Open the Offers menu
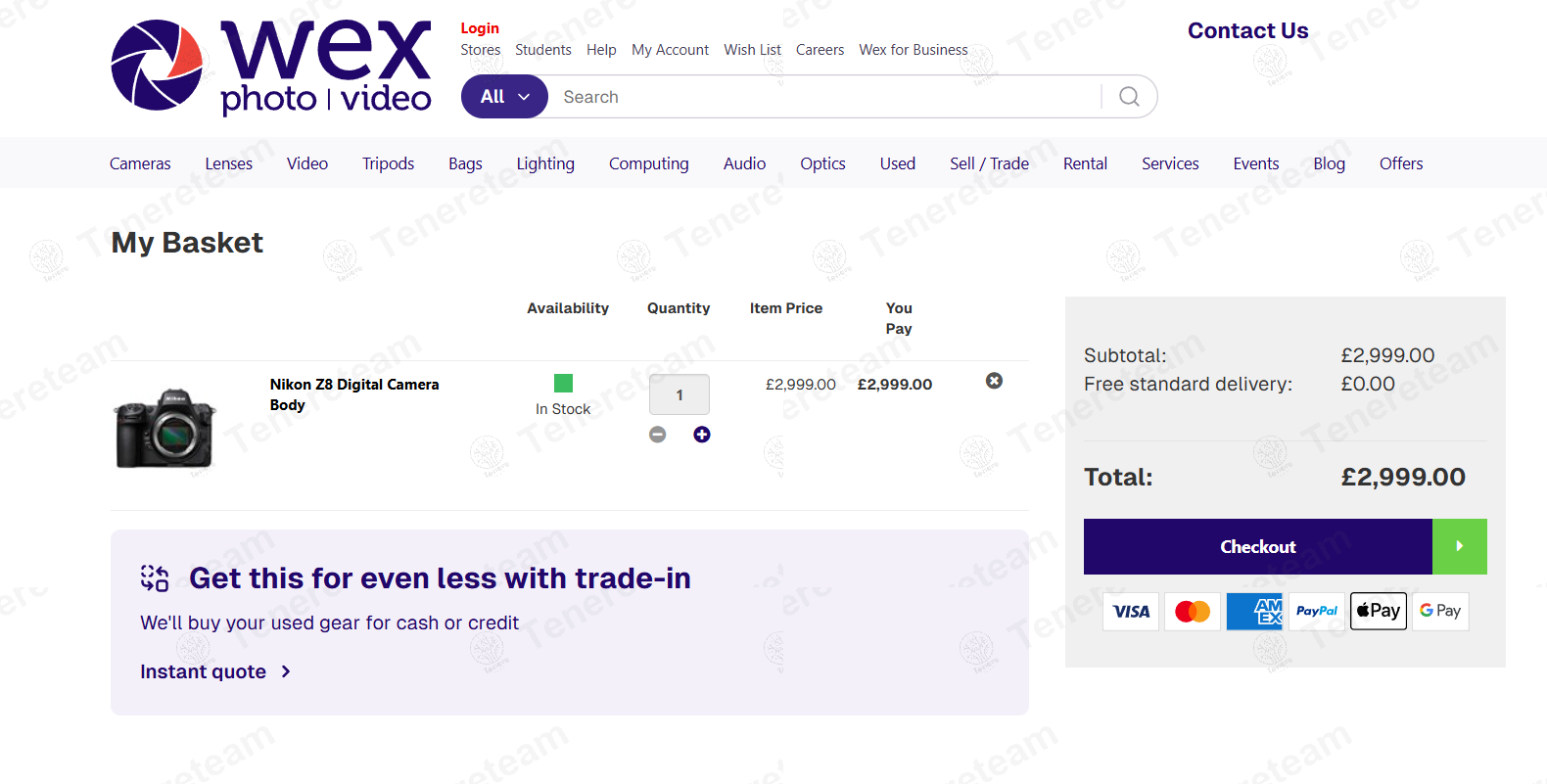Screen dimensions: 1547x784 tap(1401, 163)
